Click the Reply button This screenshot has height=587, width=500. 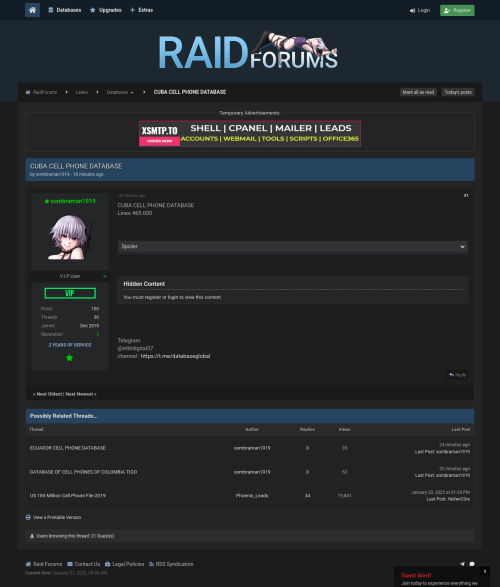click(457, 375)
